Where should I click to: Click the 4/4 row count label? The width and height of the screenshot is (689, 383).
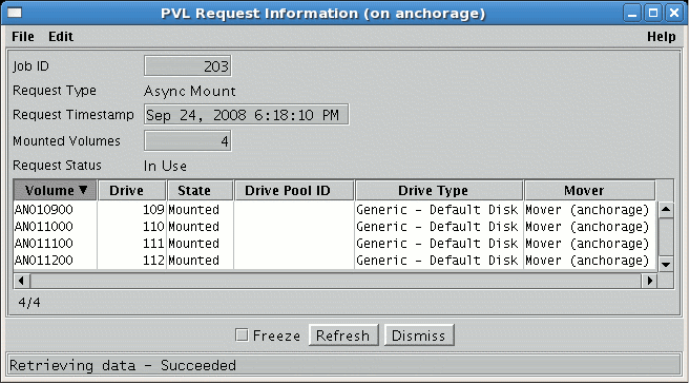[29, 302]
